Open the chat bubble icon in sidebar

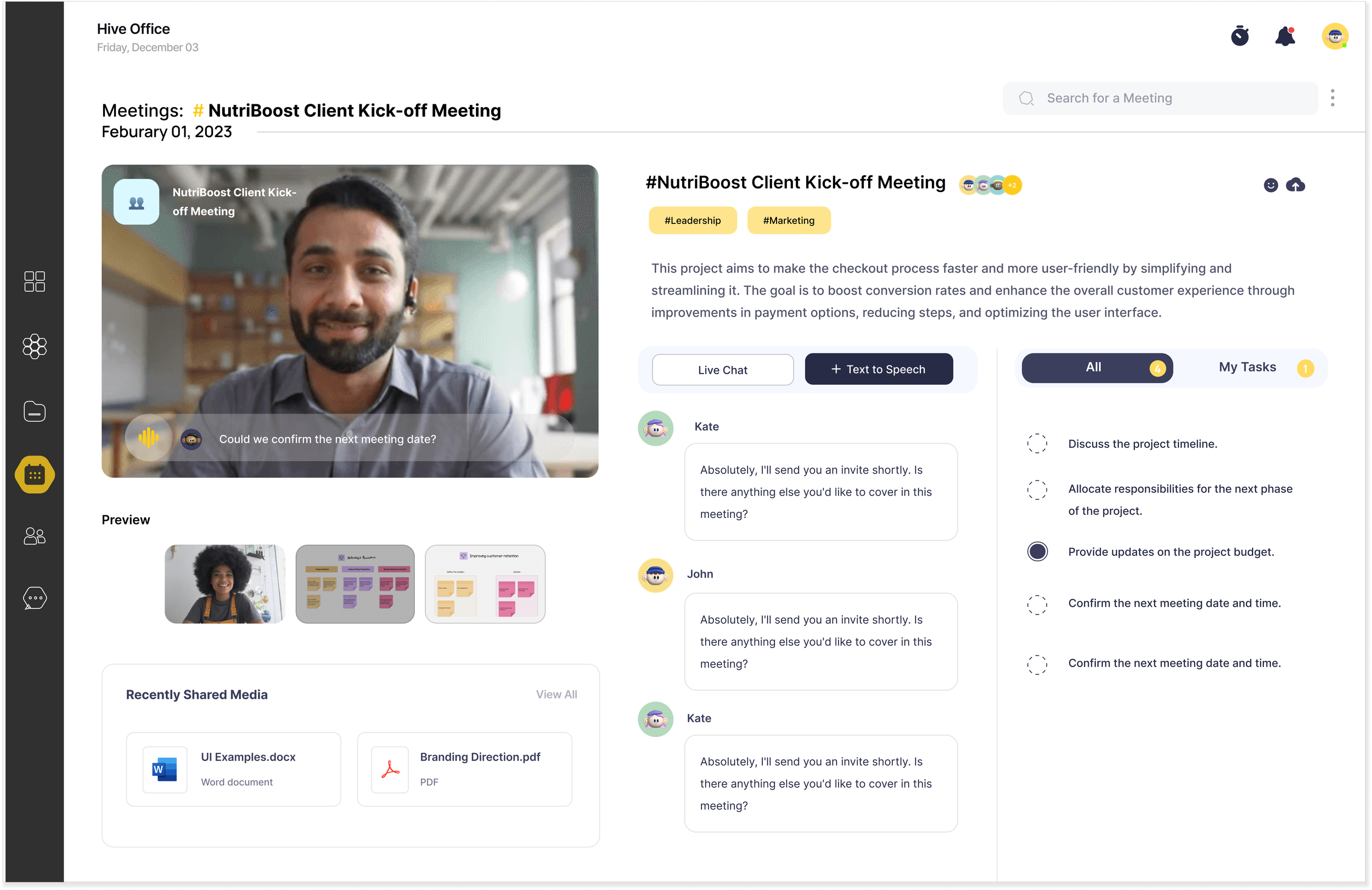pyautogui.click(x=35, y=598)
